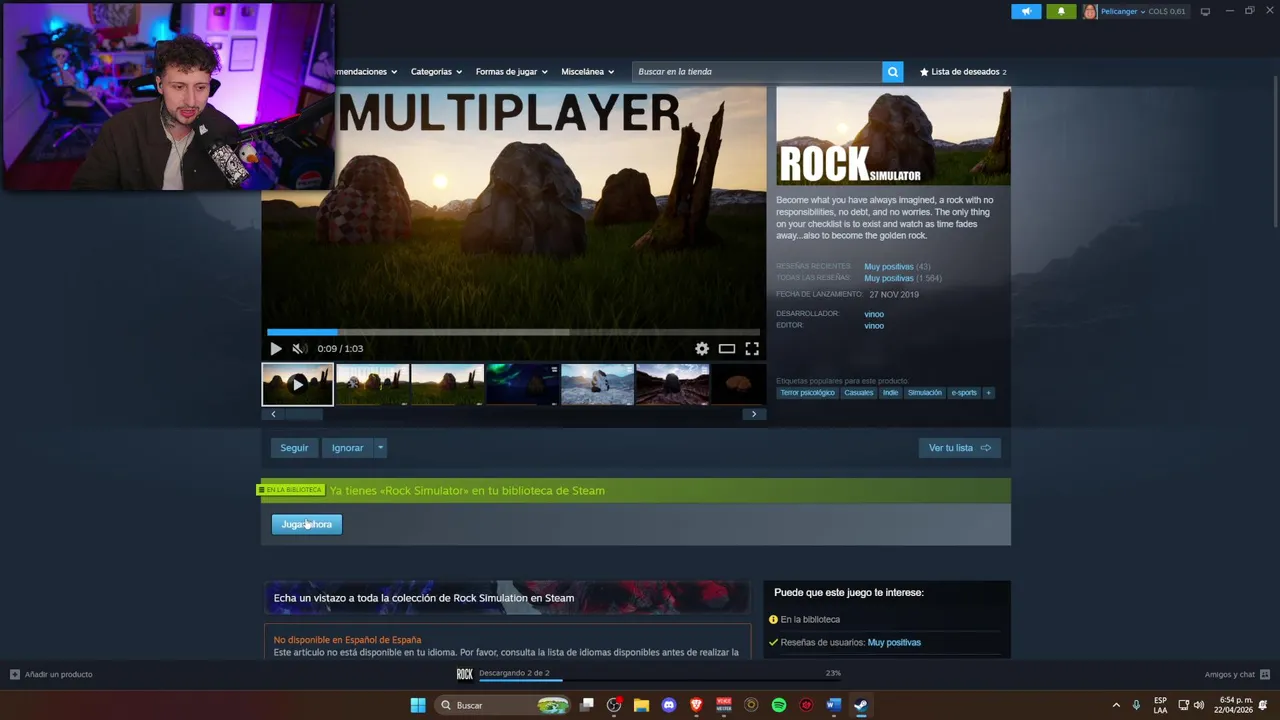Open Windows Start menu
Image resolution: width=1280 pixels, height=720 pixels.
tap(418, 705)
